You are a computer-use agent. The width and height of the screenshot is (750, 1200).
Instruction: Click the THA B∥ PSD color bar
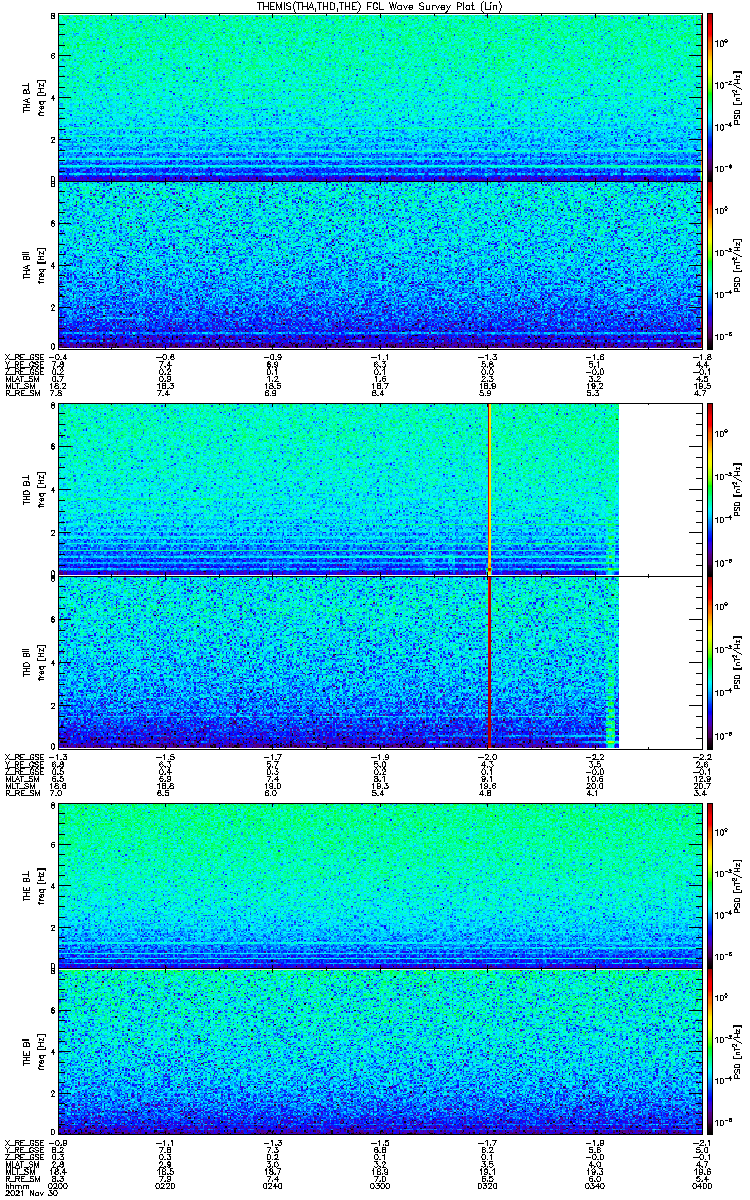pyautogui.click(x=710, y=265)
